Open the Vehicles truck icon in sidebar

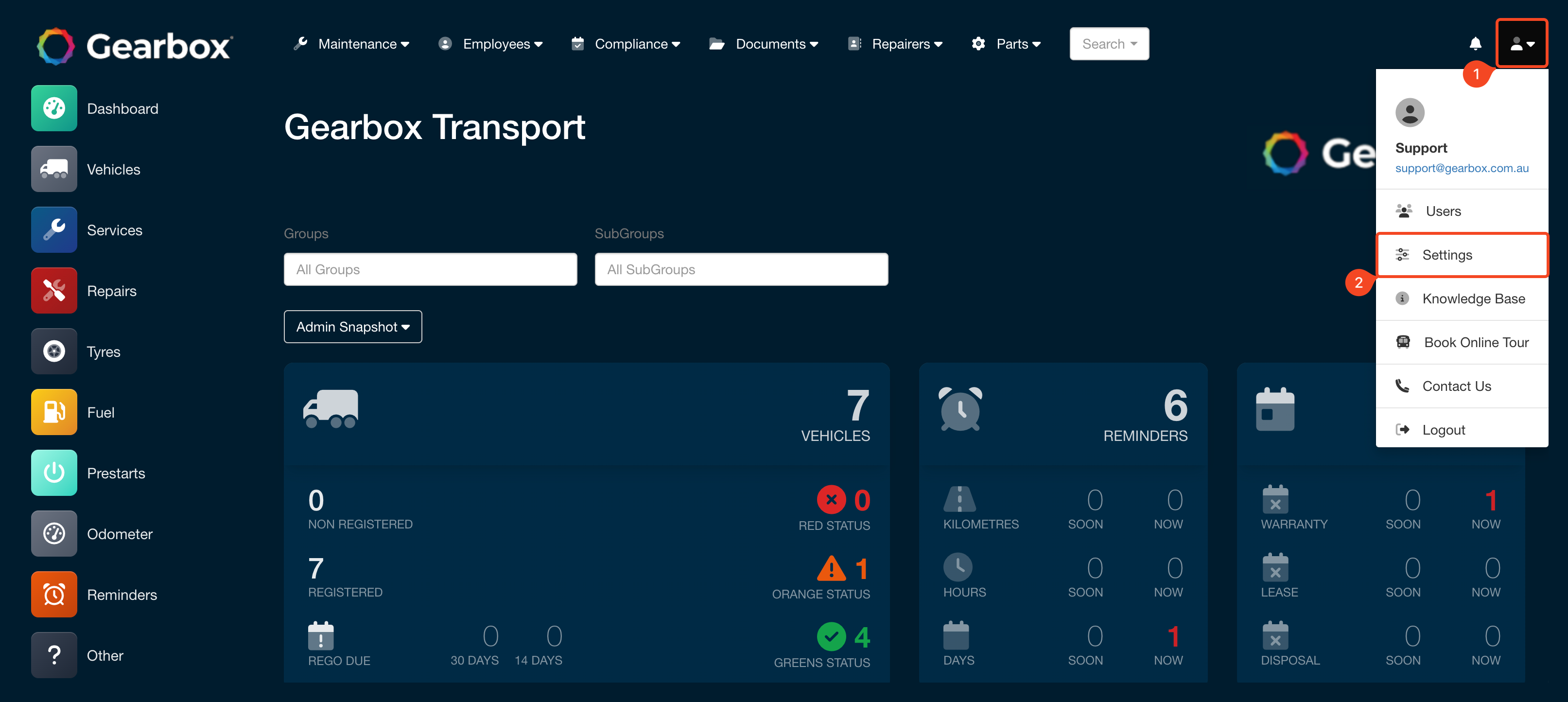click(x=54, y=169)
